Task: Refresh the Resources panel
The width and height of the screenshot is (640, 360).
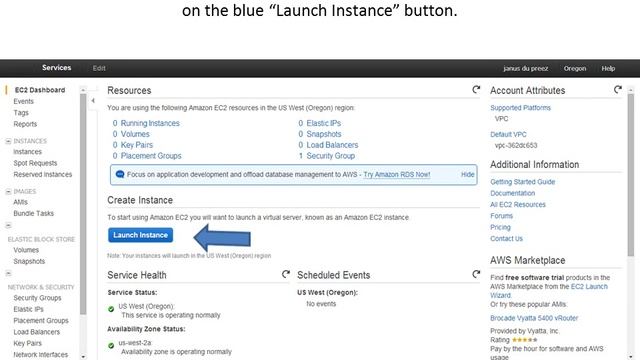Action: [x=476, y=89]
